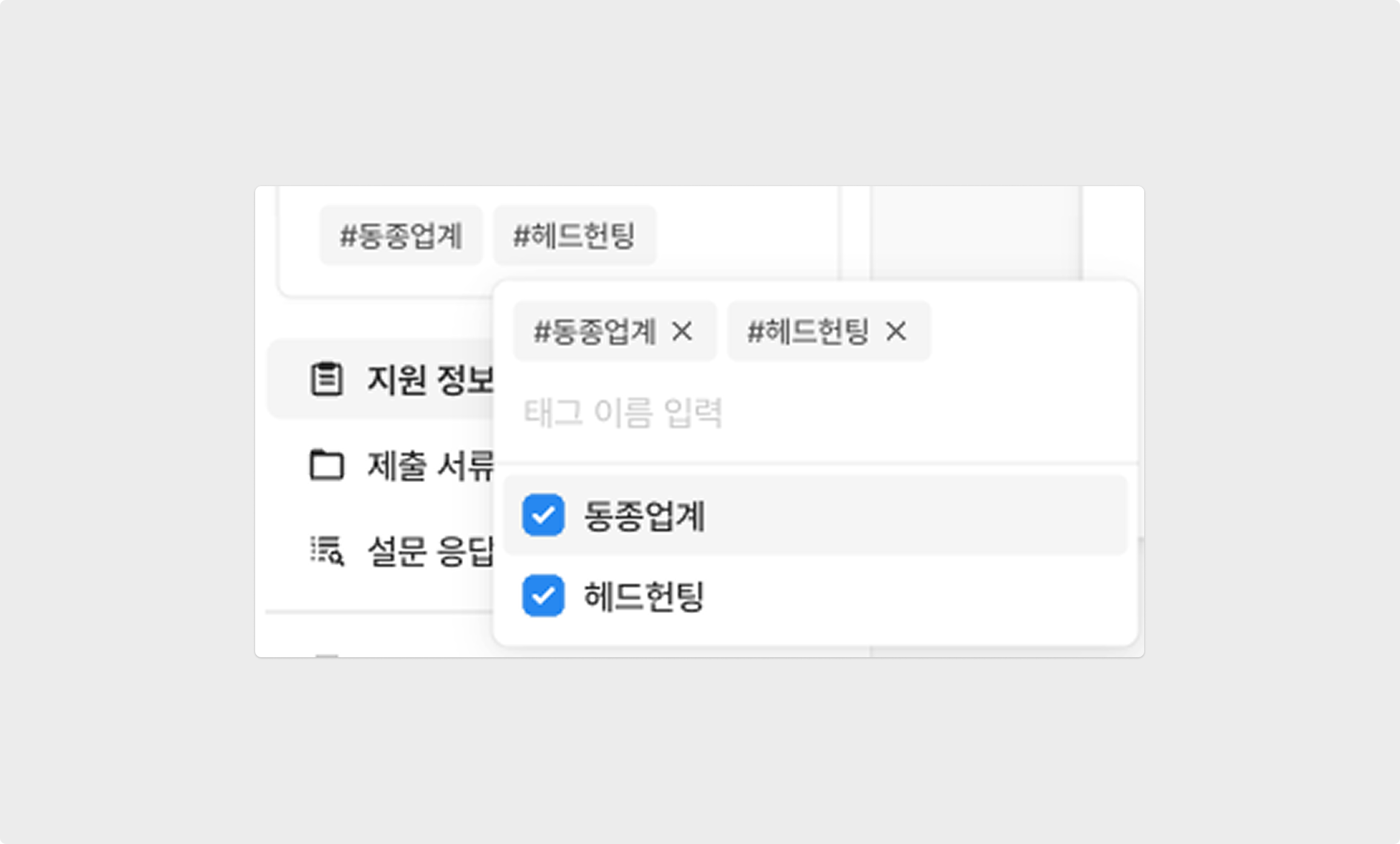1400x844 pixels.
Task: Click the #헤드헌팅 tag in the top card
Action: (575, 235)
